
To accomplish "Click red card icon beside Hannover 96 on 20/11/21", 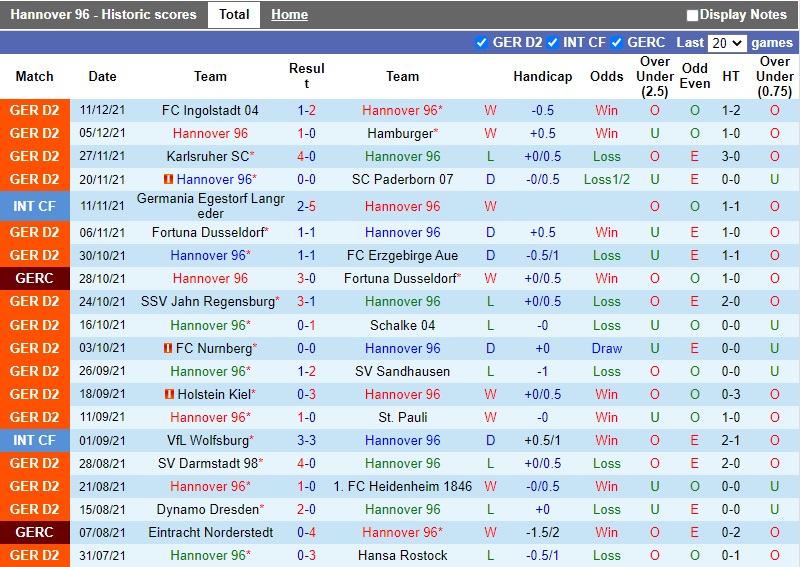I will pos(168,180).
